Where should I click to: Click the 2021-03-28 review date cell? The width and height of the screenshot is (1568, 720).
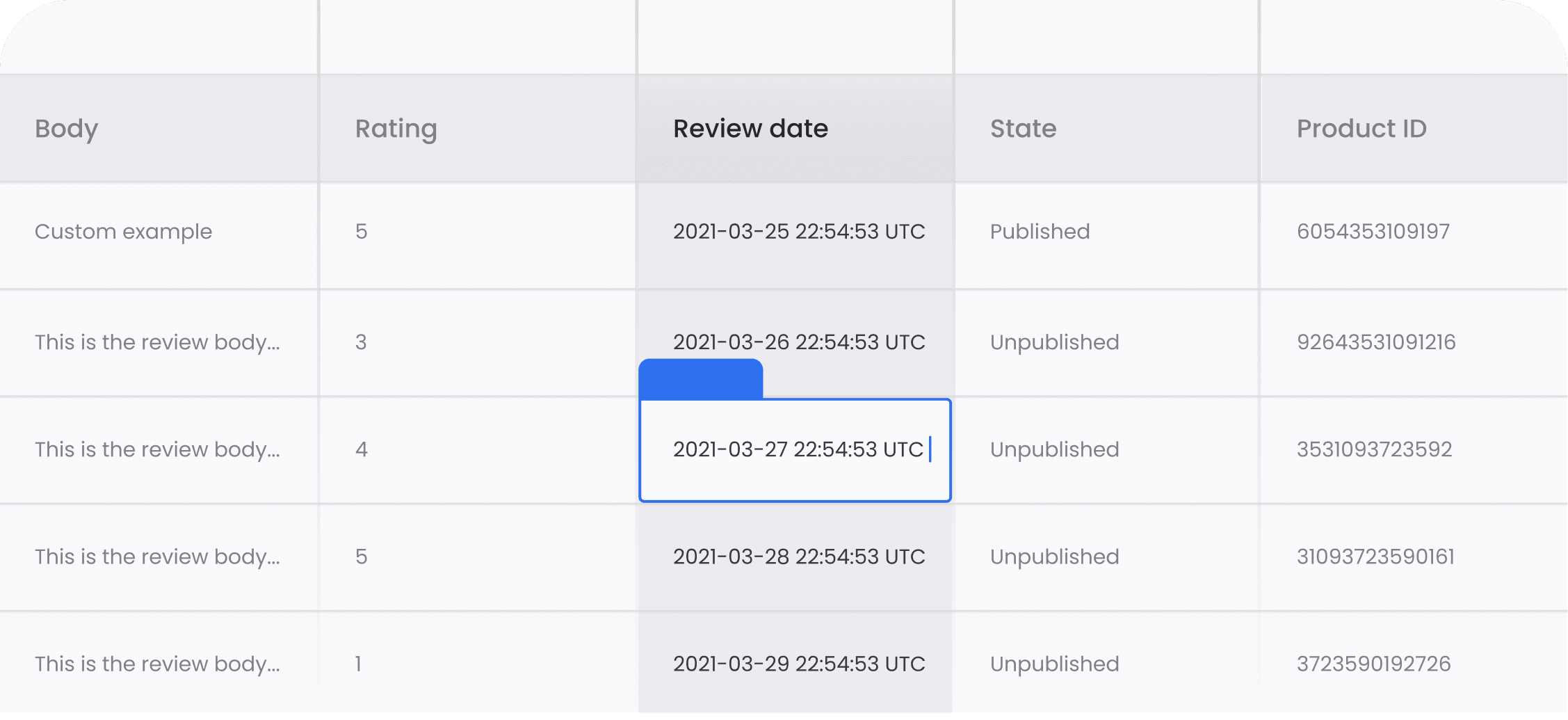pyautogui.click(x=795, y=558)
